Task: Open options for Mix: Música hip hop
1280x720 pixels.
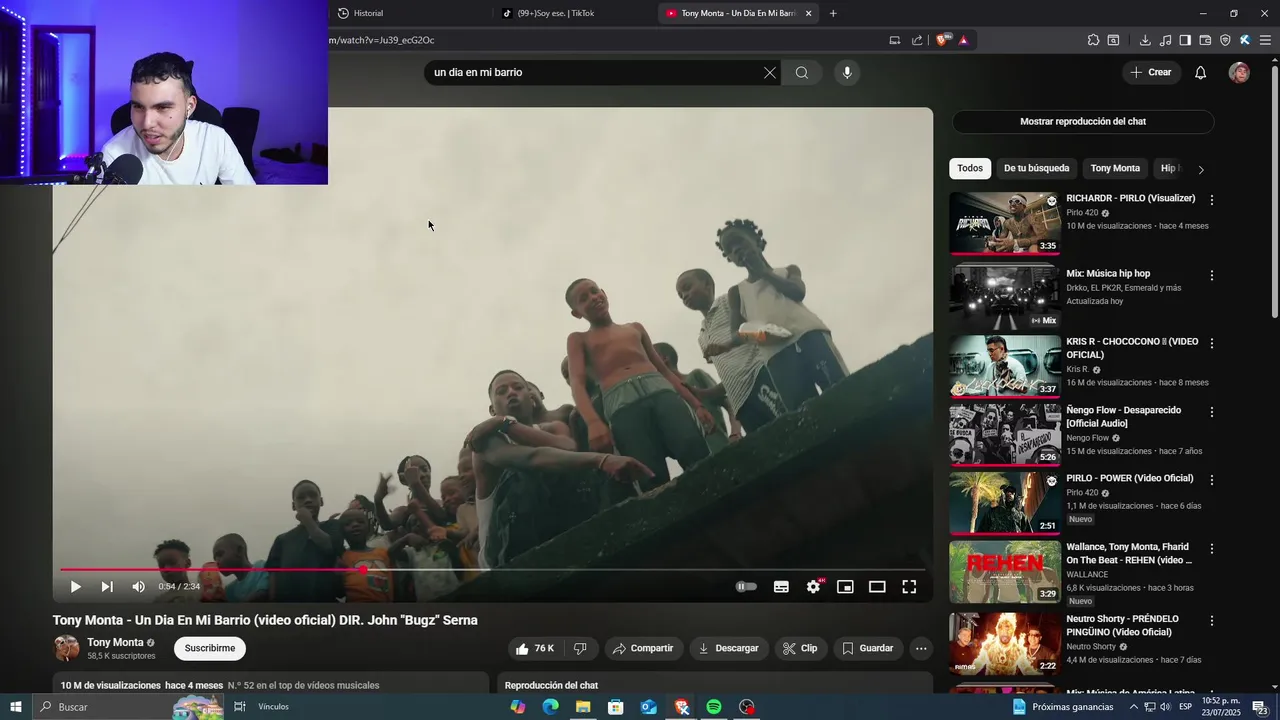Action: click(x=1212, y=275)
